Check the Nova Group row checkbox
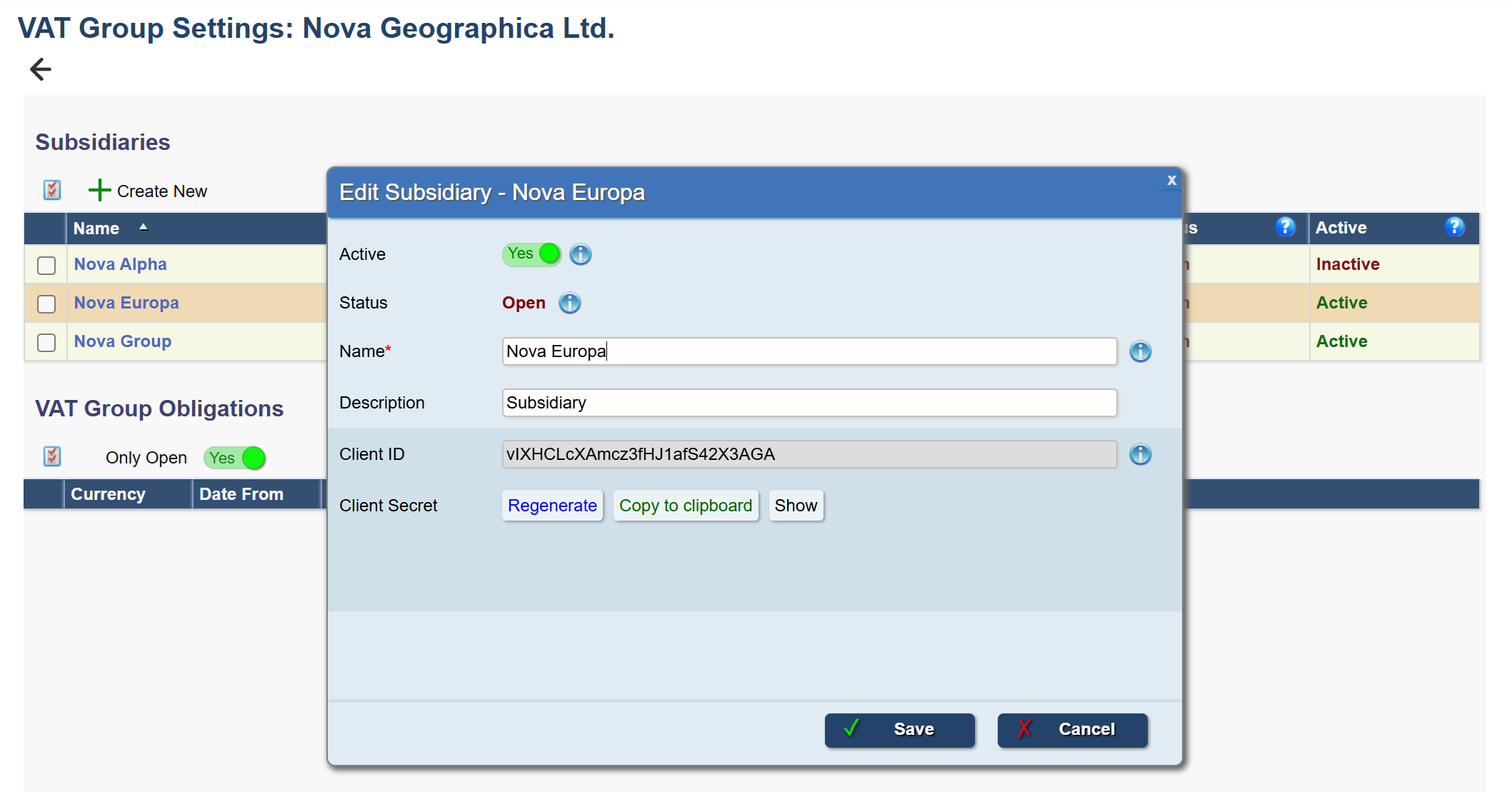The height and width of the screenshot is (792, 1512). click(46, 343)
